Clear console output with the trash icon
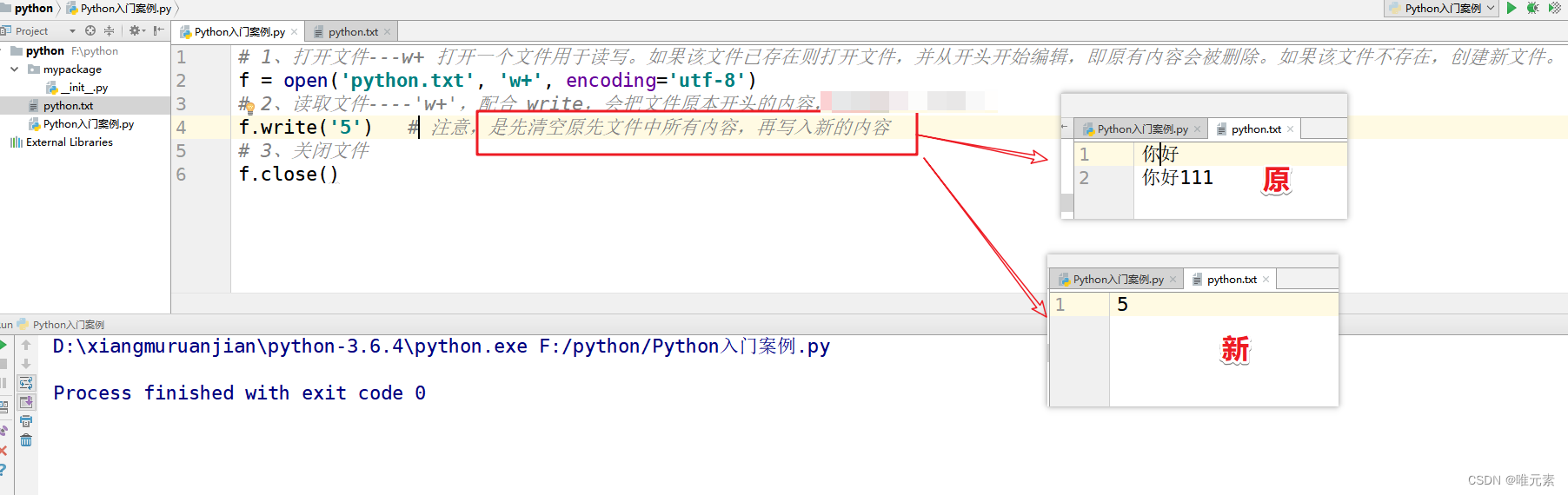The image size is (1568, 495). [26, 440]
